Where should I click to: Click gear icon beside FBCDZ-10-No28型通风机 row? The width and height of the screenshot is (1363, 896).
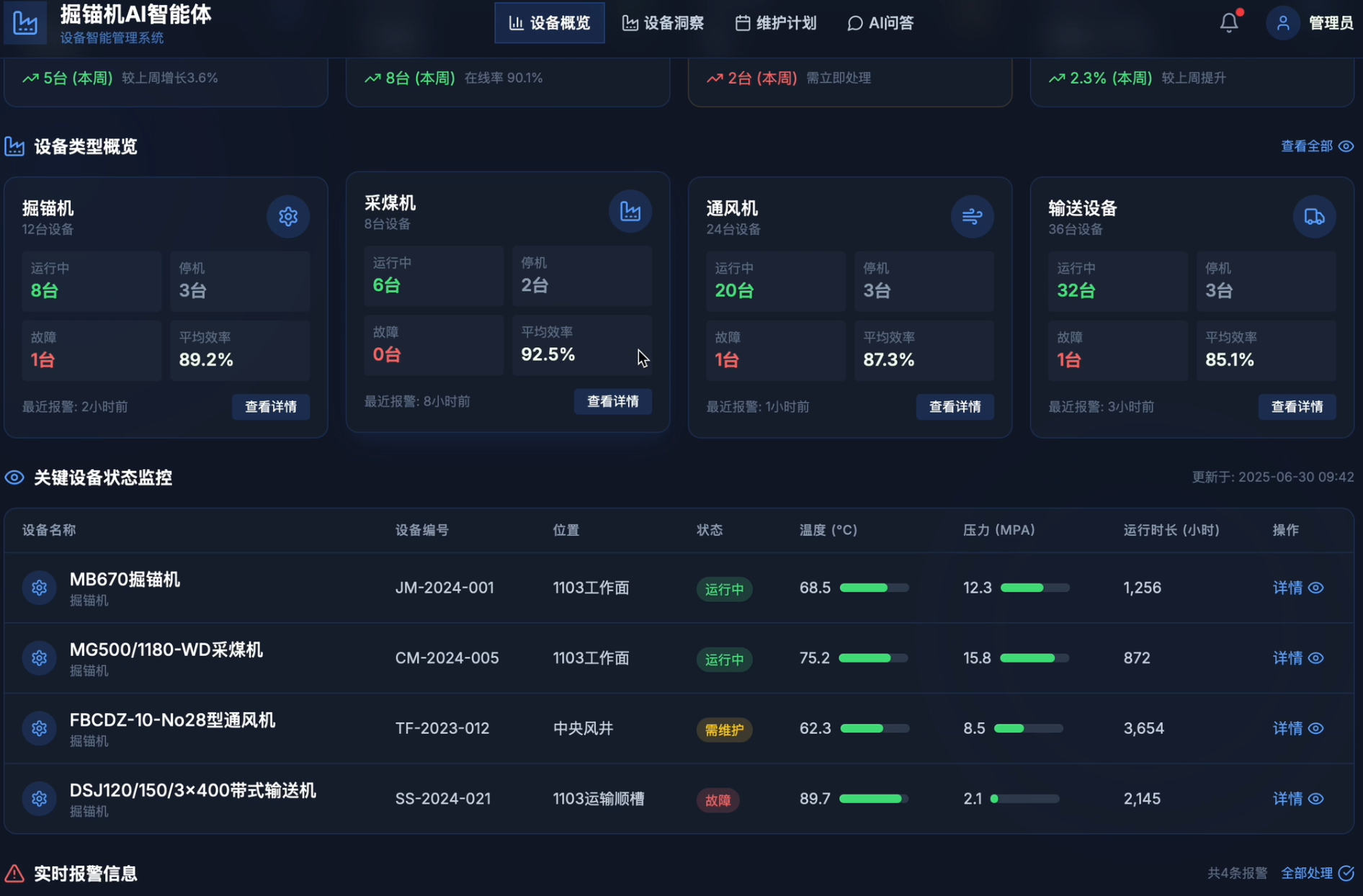click(x=40, y=728)
